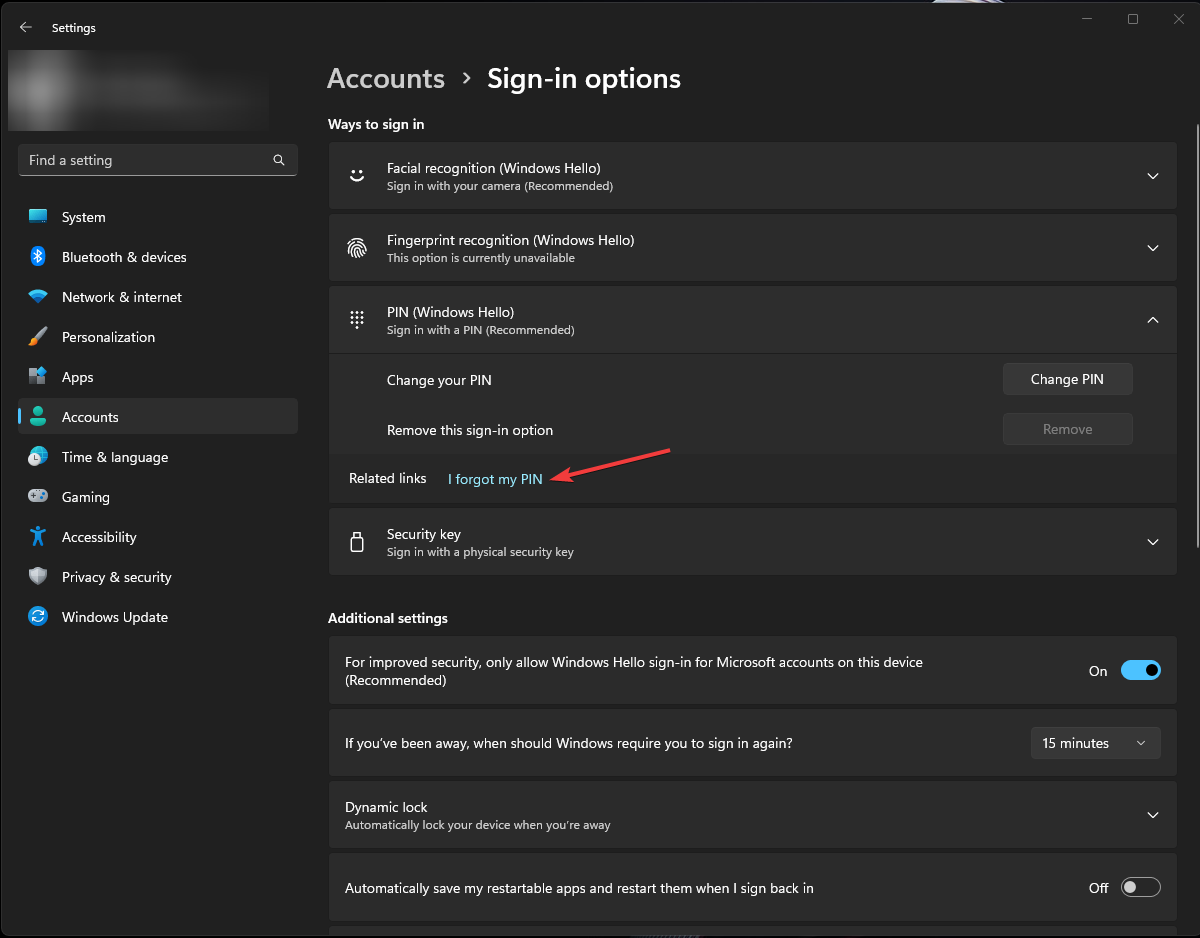
Task: Go to Time & language settings
Action: (x=115, y=457)
